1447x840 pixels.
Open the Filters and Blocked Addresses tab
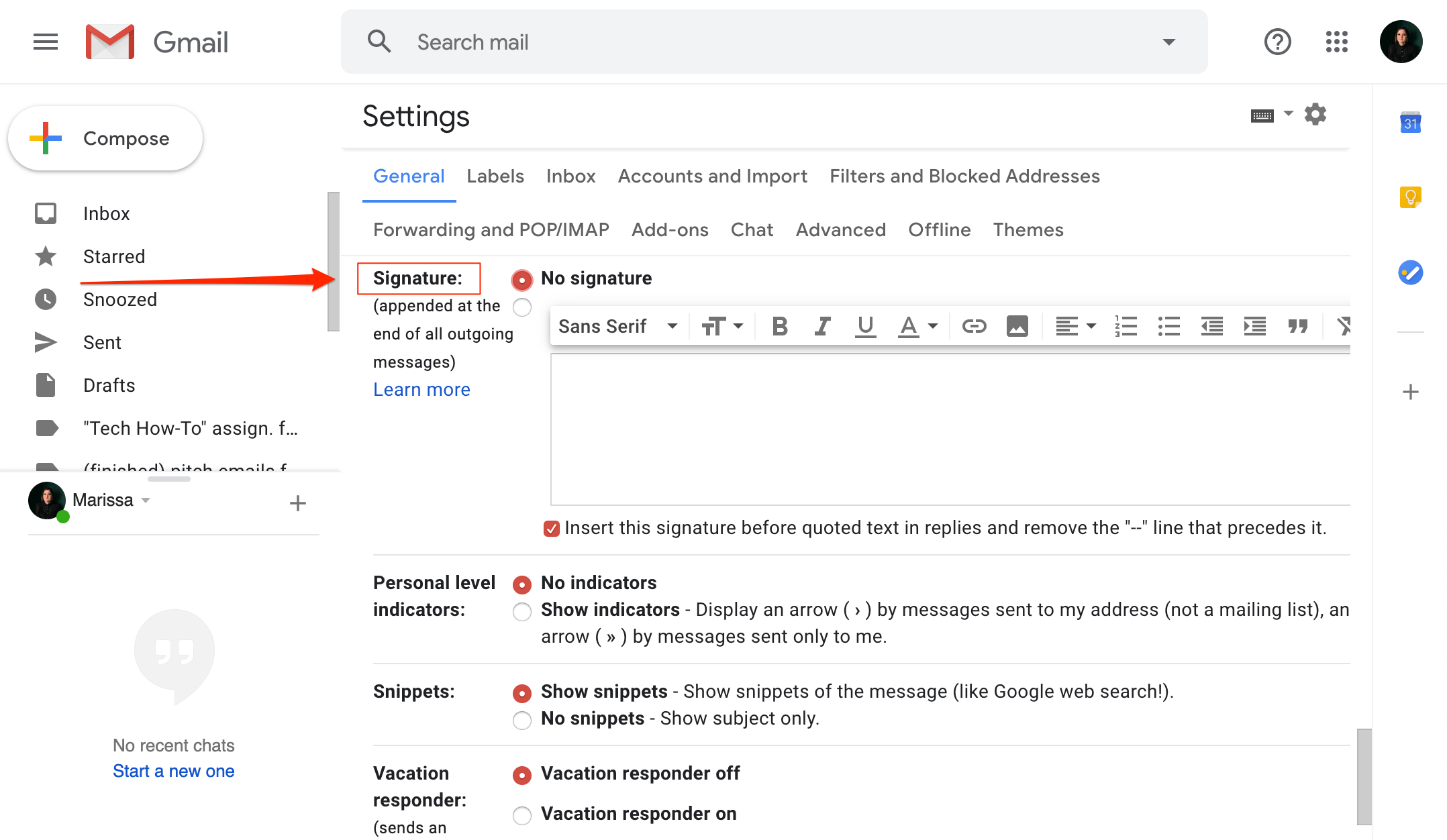964,176
